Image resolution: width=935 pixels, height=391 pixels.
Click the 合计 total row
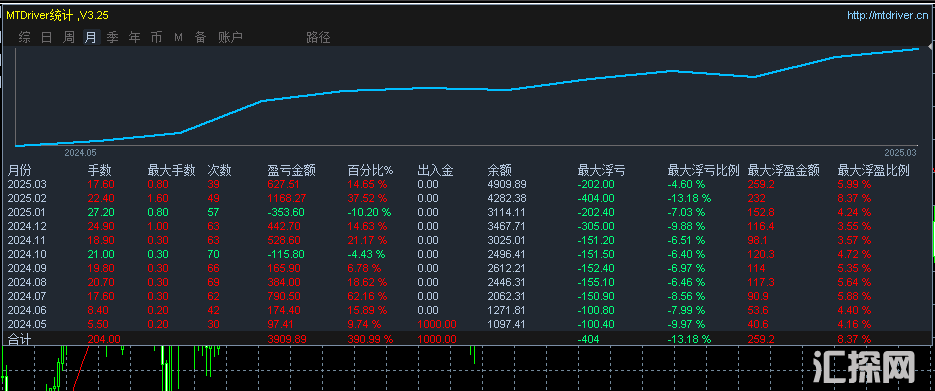(468, 339)
